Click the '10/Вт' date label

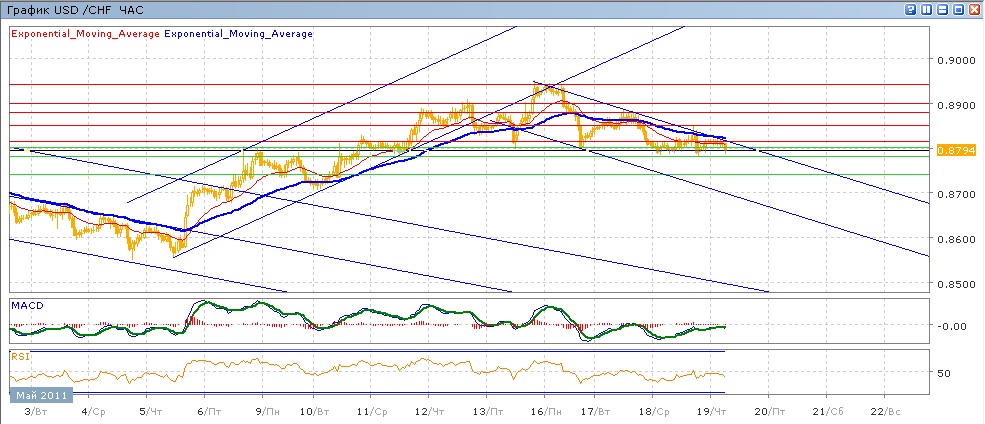315,412
